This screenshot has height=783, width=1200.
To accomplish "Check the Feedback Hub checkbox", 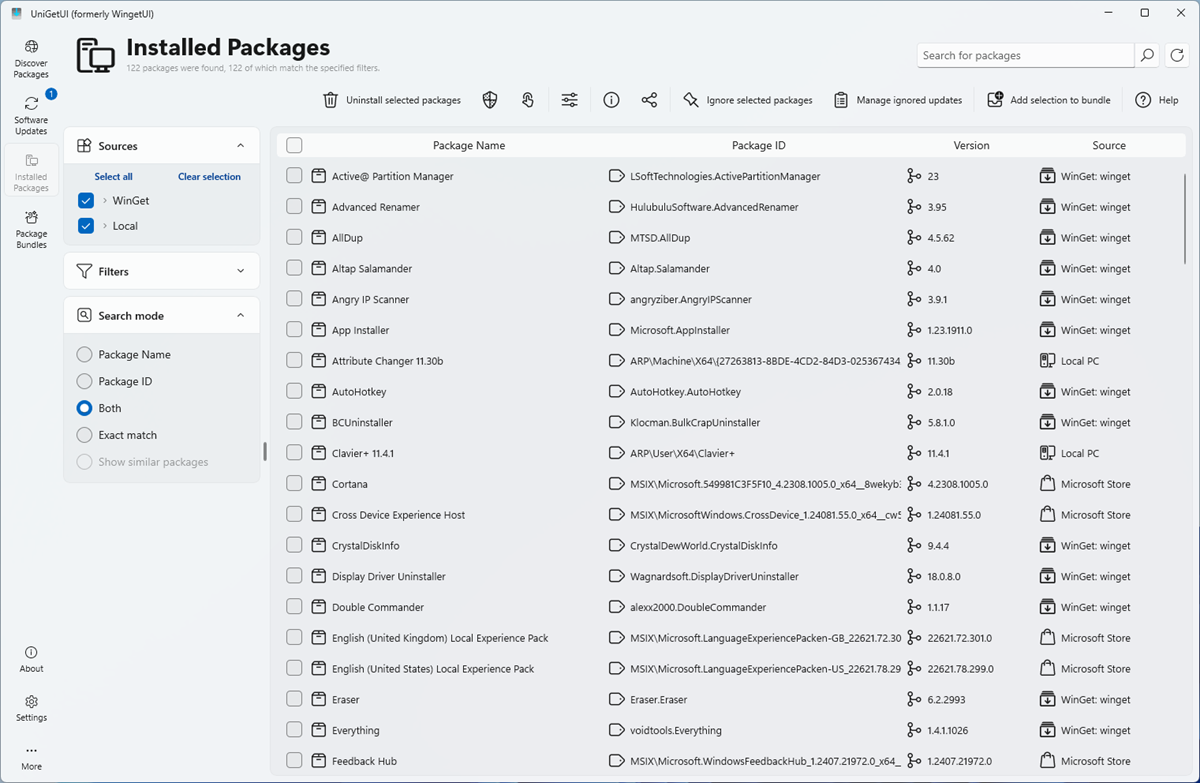I will pos(294,761).
